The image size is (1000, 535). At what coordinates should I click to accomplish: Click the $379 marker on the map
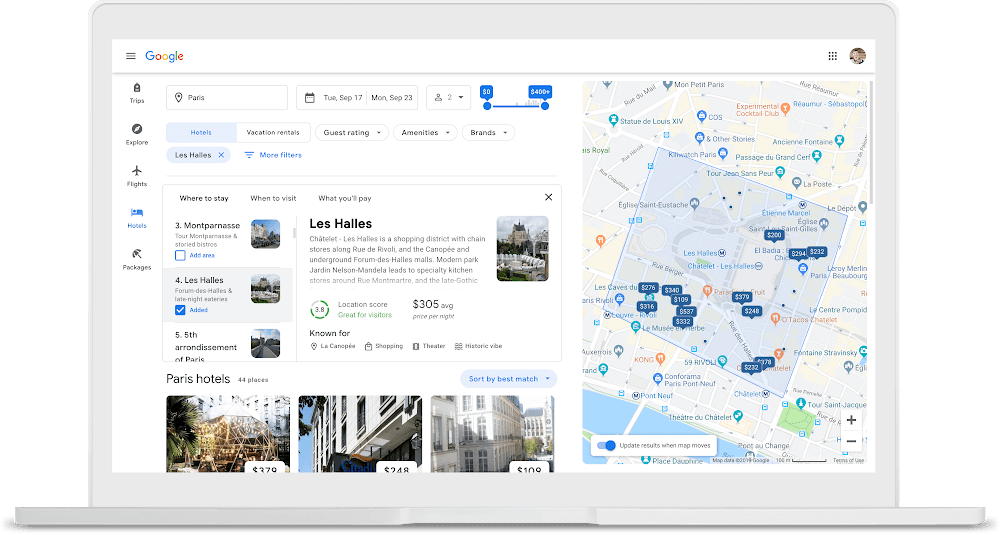click(742, 297)
